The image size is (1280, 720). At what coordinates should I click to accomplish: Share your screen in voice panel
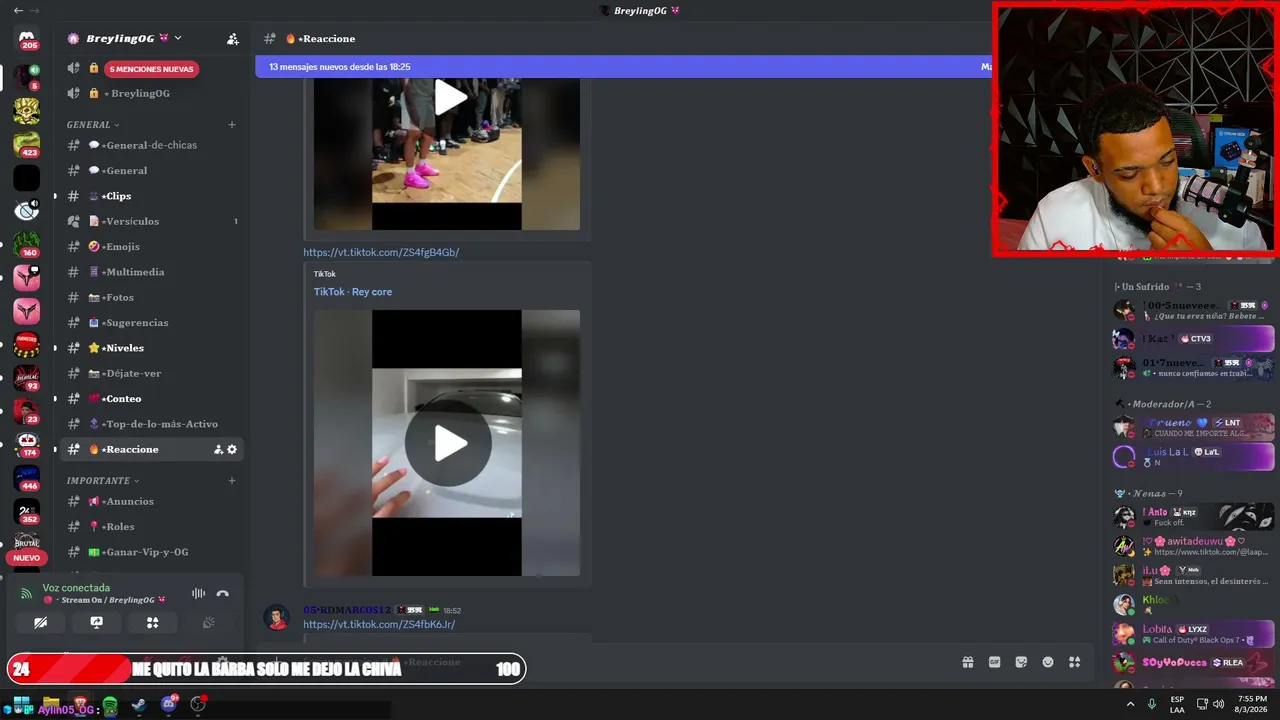click(96, 622)
